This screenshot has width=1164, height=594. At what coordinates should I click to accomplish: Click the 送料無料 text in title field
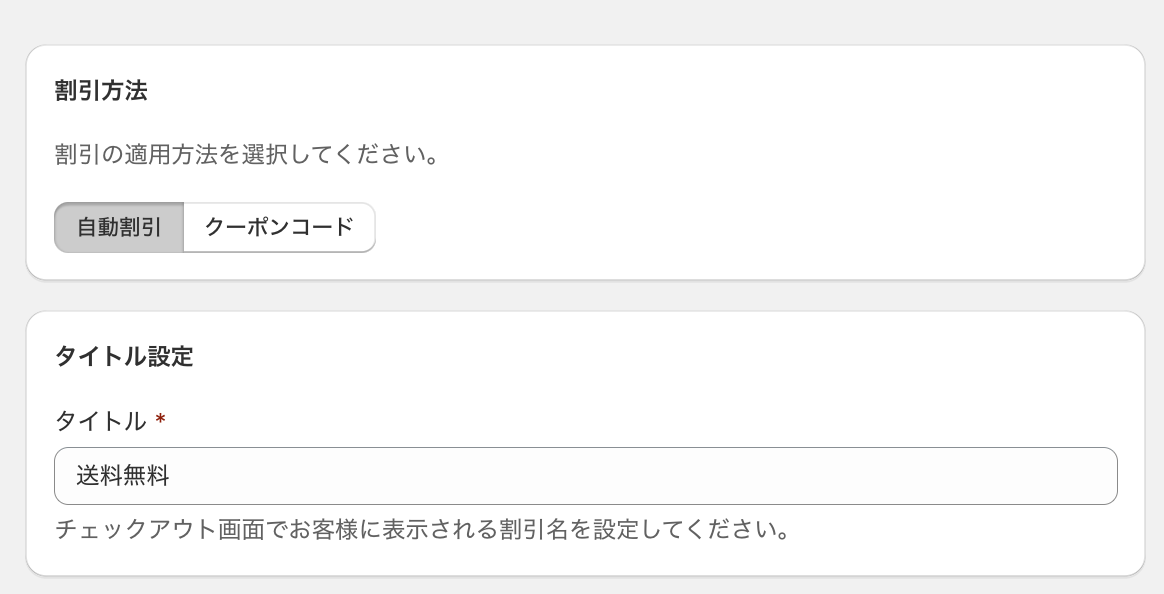[x=123, y=476]
